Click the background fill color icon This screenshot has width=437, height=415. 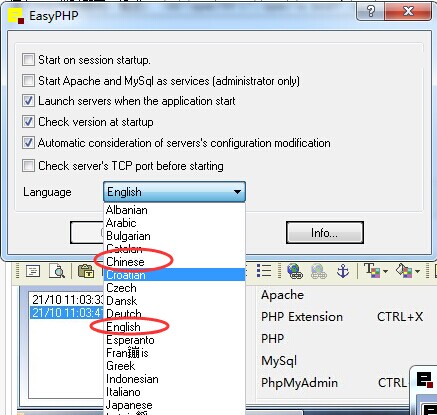pyautogui.click(x=404, y=270)
